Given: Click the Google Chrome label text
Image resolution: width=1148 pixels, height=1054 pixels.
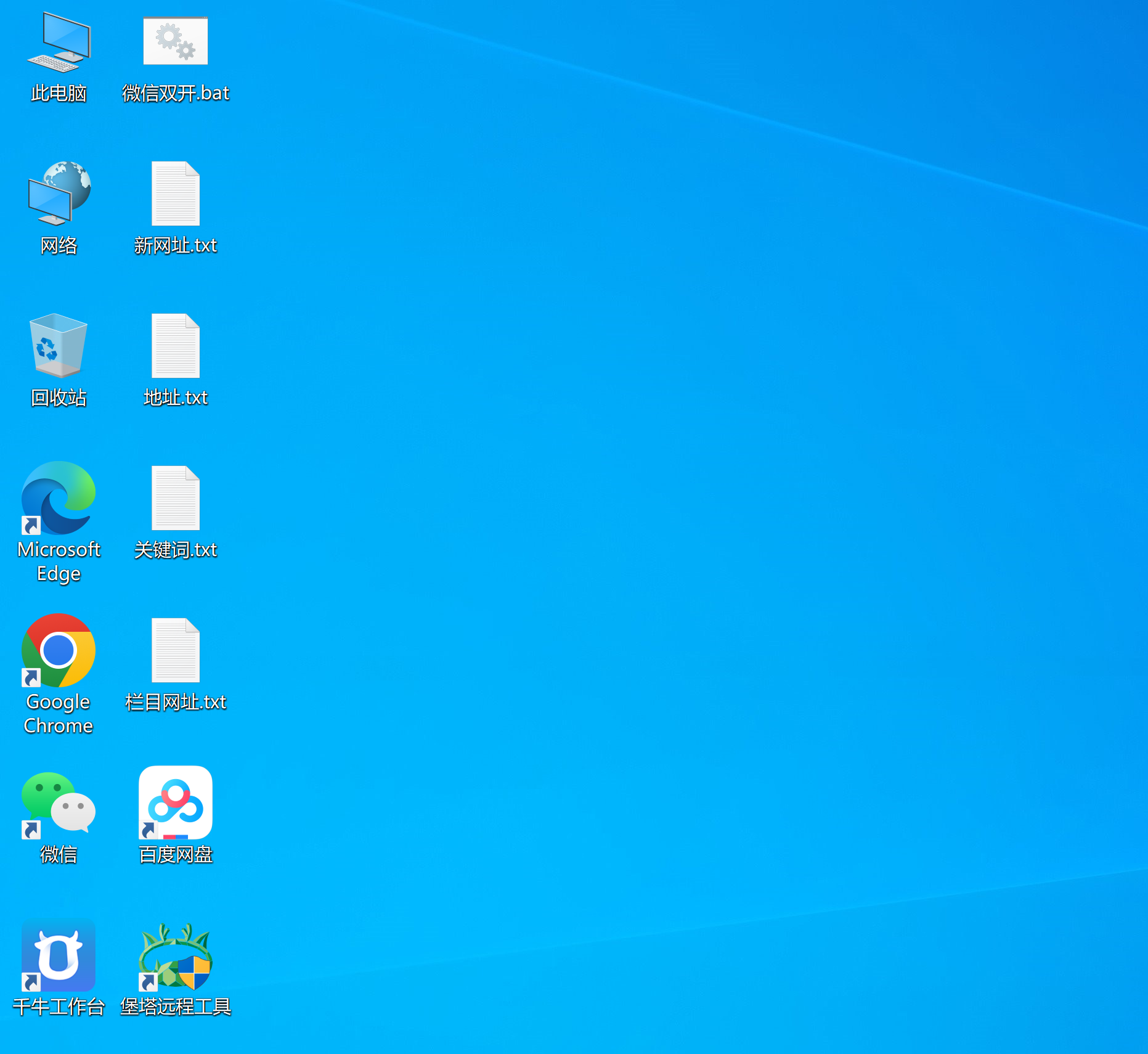Looking at the screenshot, I should pos(59,714).
